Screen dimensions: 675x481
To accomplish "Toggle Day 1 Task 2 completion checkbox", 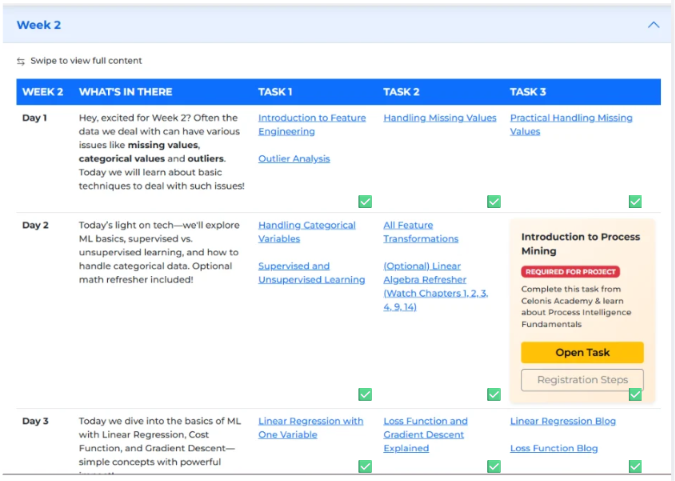I will [493, 201].
